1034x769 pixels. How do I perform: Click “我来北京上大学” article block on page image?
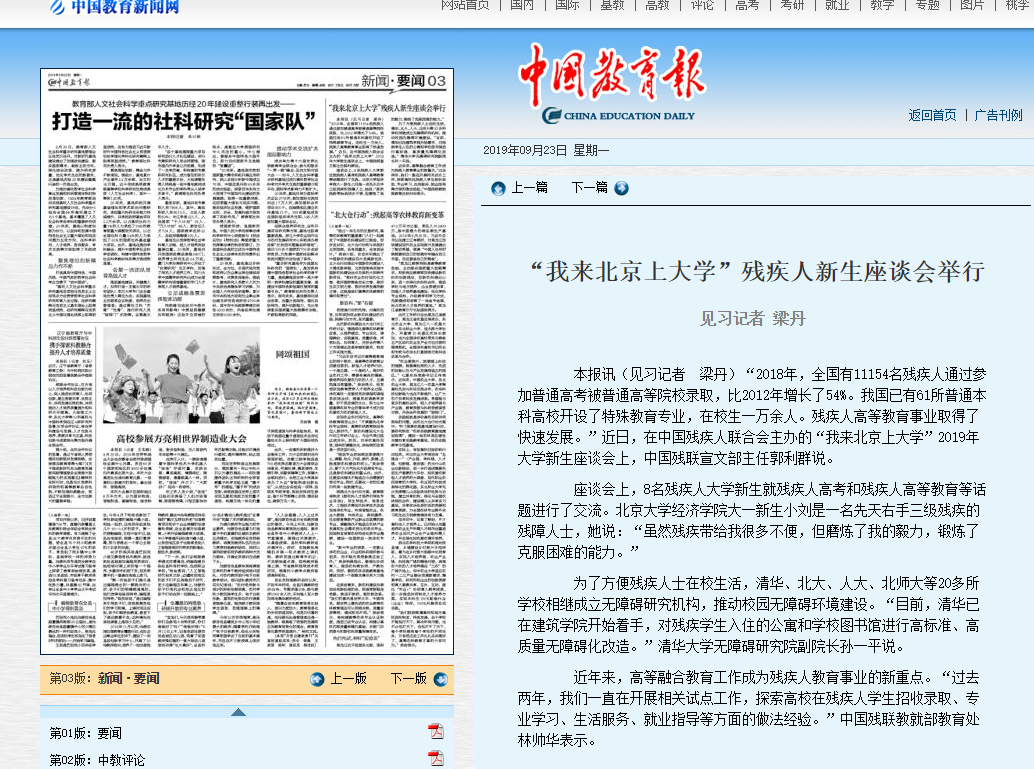click(x=388, y=150)
